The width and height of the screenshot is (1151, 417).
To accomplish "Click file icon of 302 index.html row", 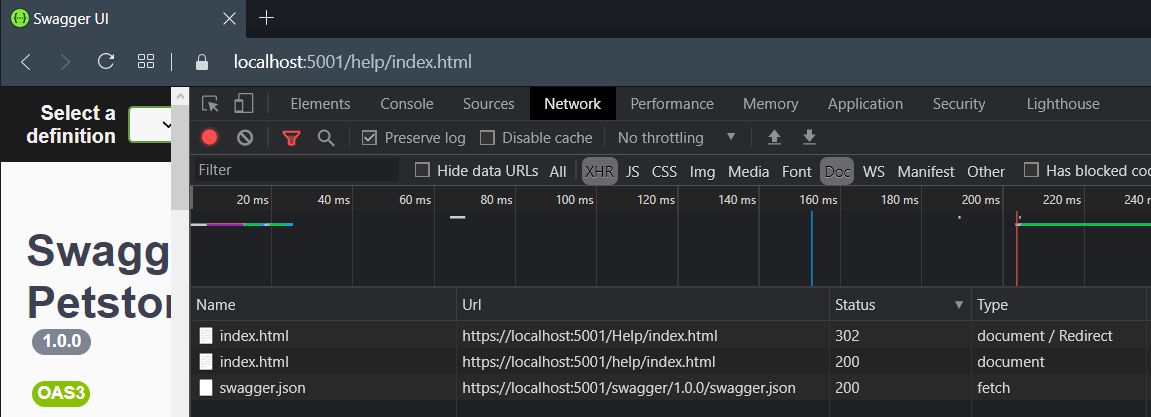I will pyautogui.click(x=206, y=336).
